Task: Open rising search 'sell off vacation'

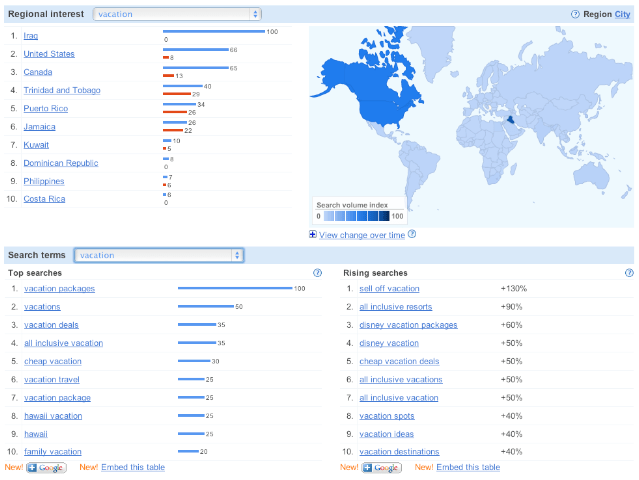Action: pyautogui.click(x=389, y=288)
